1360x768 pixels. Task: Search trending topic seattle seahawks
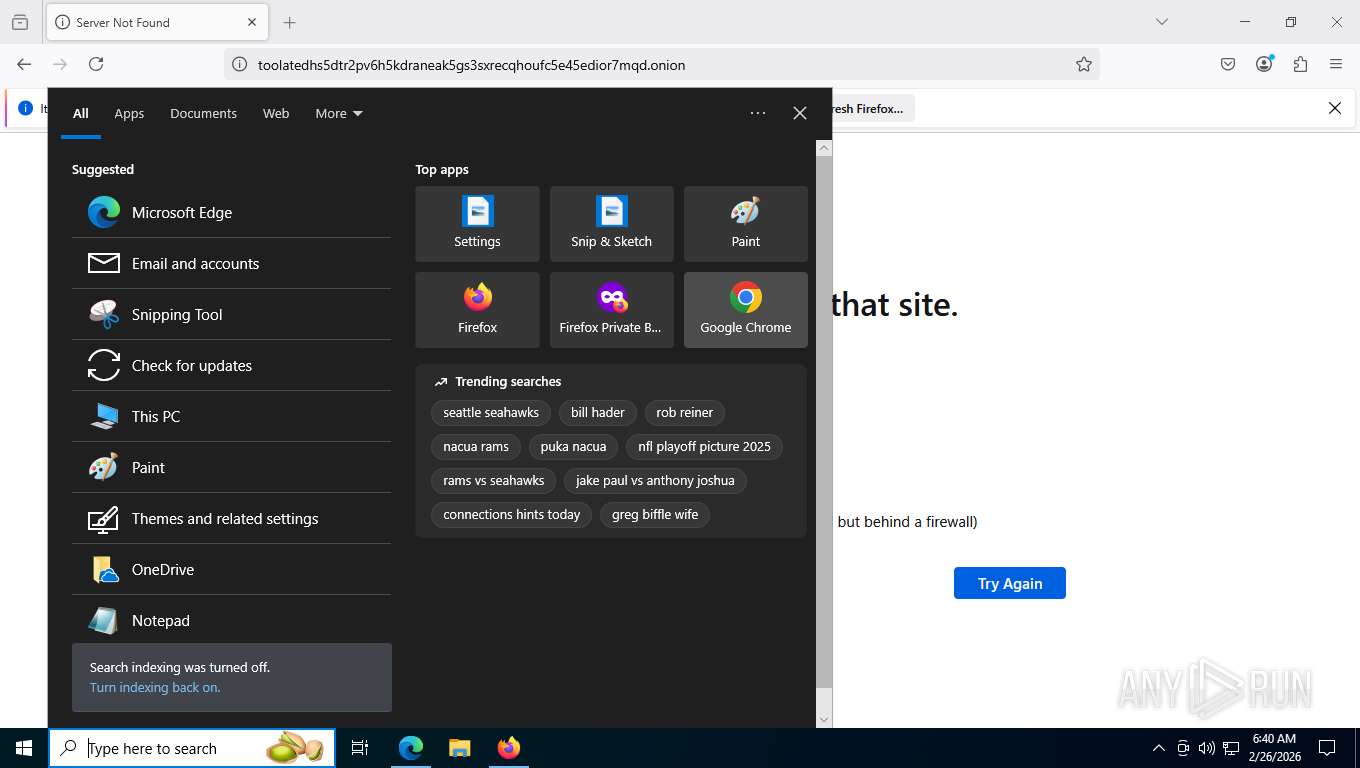point(491,412)
